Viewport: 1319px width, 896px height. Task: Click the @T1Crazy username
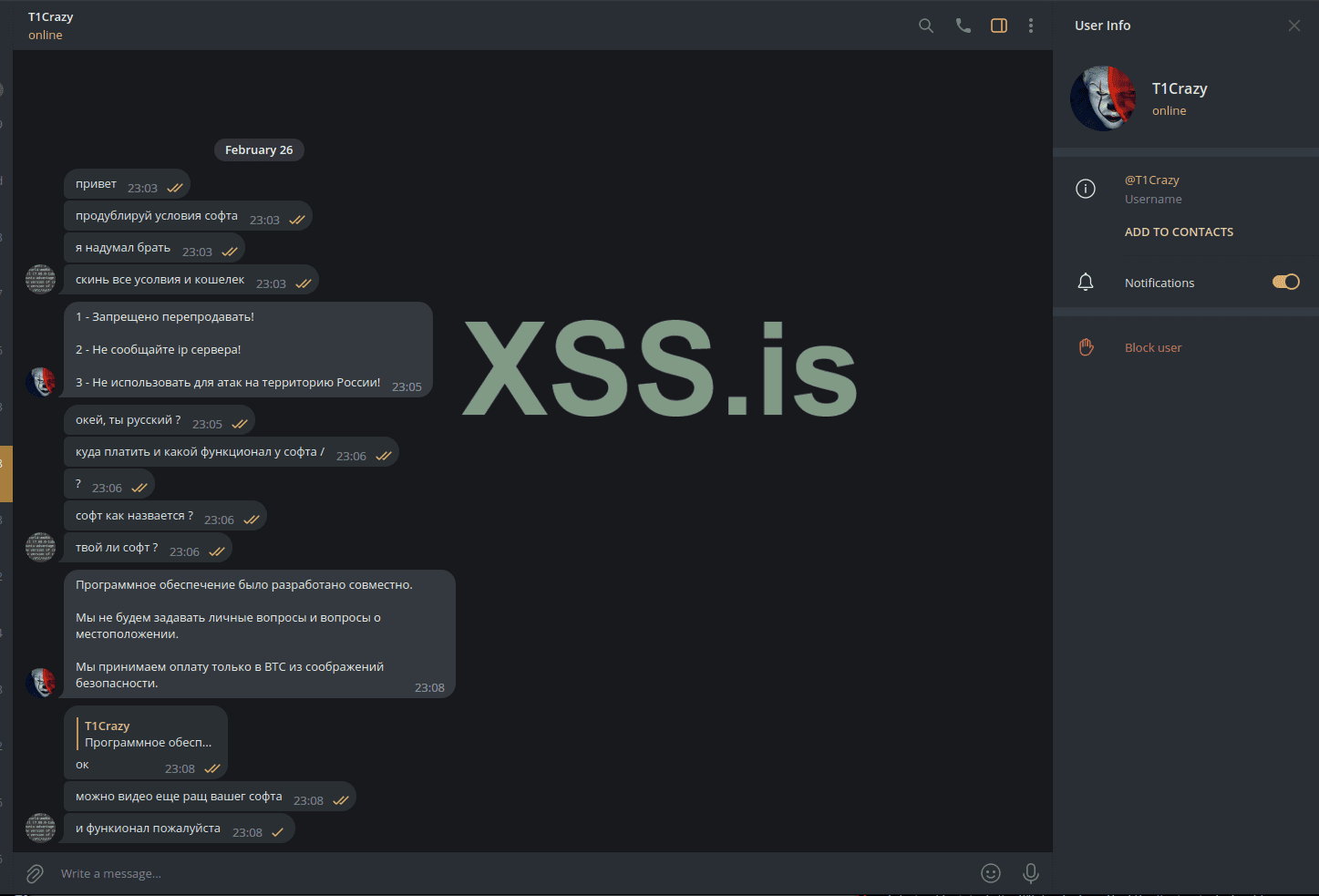pyautogui.click(x=1152, y=180)
